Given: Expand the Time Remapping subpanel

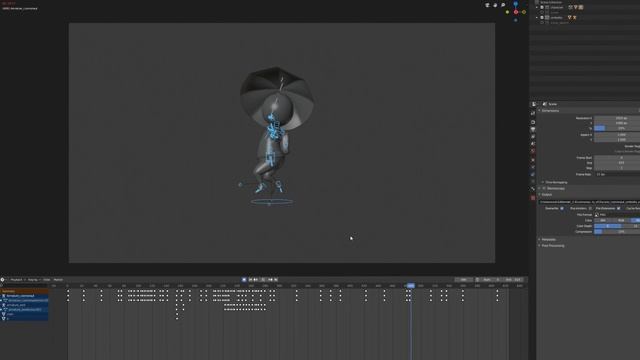Looking at the screenshot, I should click(543, 182).
